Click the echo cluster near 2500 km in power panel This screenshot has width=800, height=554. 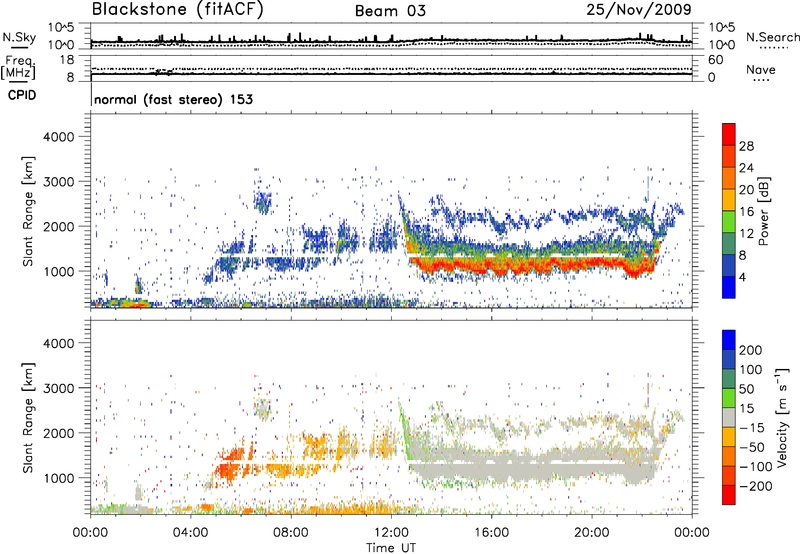(x=263, y=203)
